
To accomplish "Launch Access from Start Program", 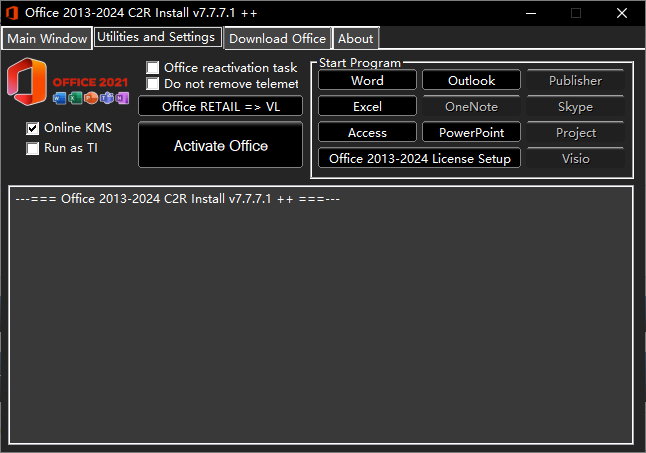I will [367, 132].
